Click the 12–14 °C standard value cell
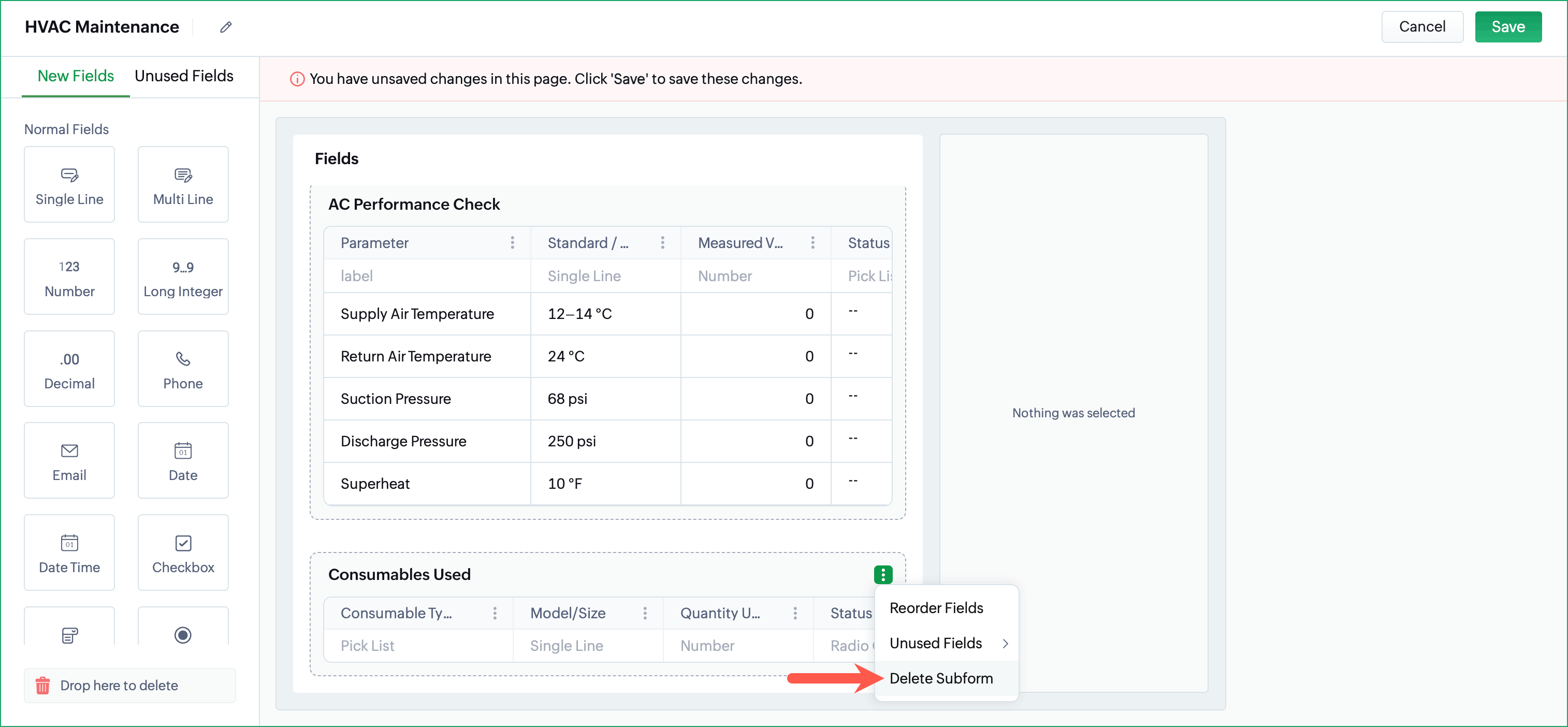The height and width of the screenshot is (727, 1568). [606, 314]
